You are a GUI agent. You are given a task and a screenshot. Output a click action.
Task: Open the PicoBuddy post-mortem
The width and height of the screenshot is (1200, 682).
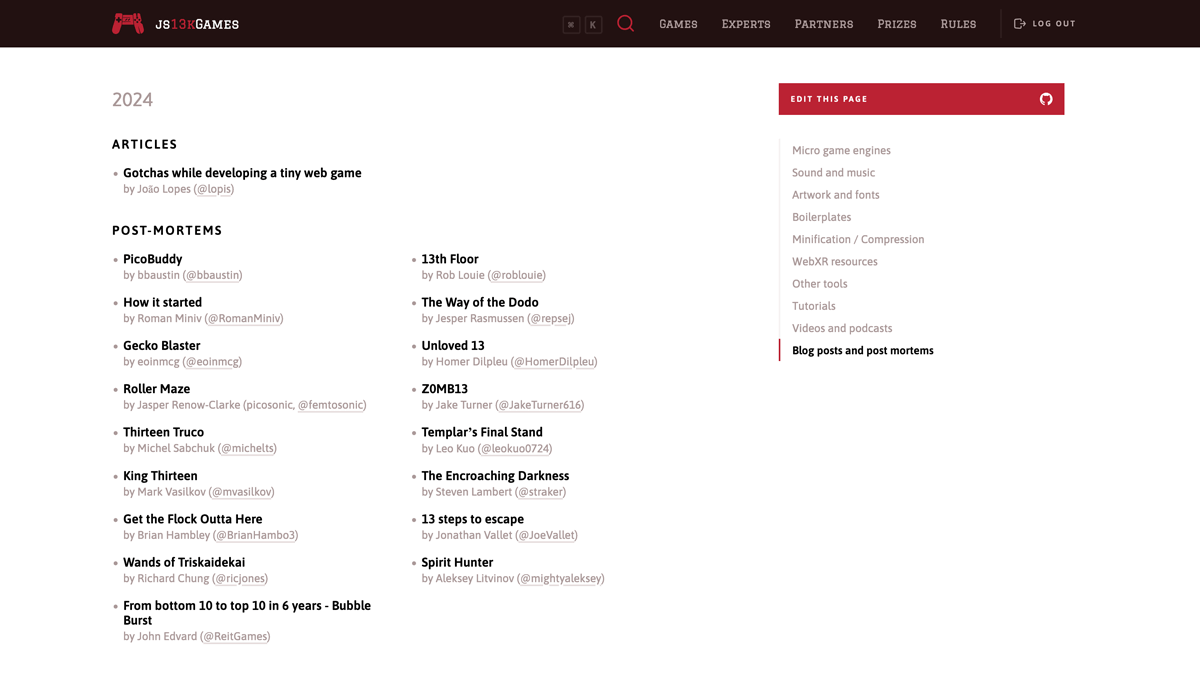click(152, 259)
